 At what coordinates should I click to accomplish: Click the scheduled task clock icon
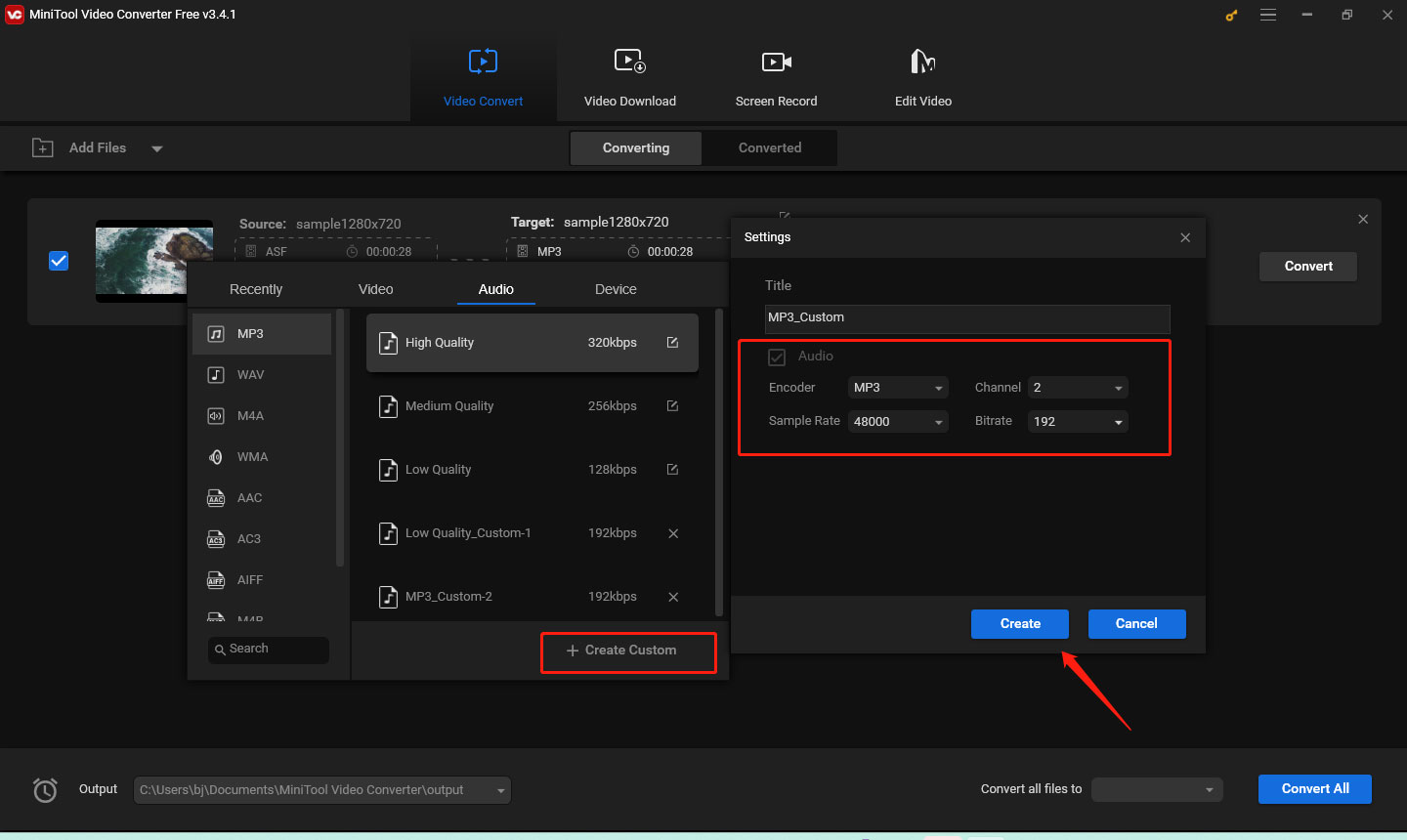45,789
